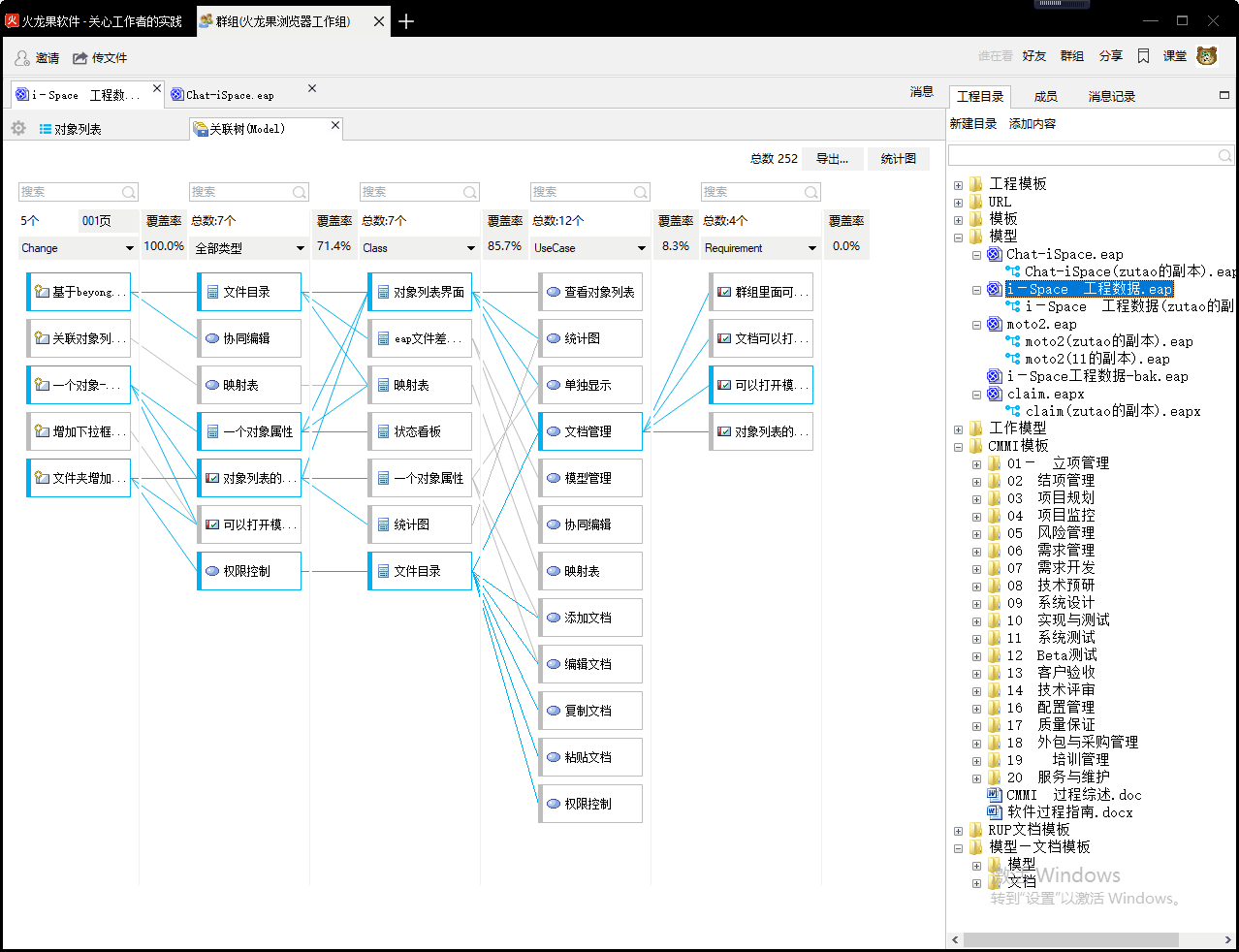Click the 好友 menu item
Viewport: 1239px width, 952px height.
[x=1034, y=55]
